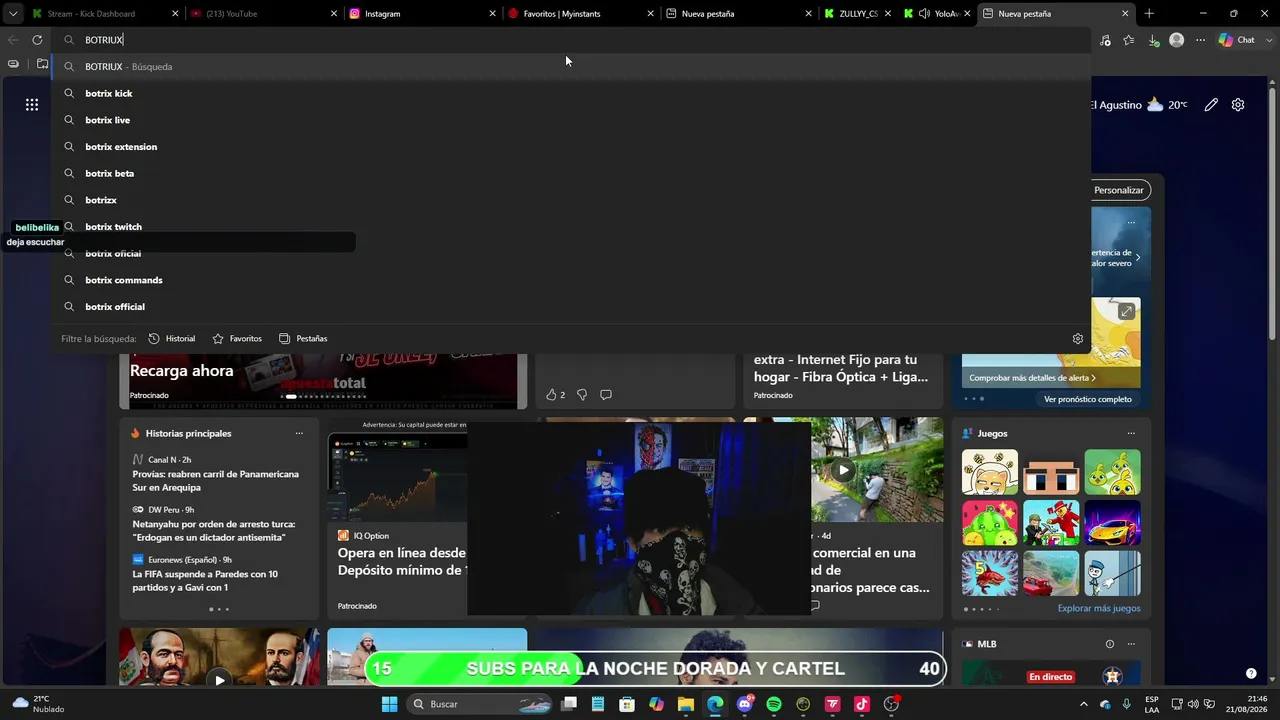Image resolution: width=1280 pixels, height=720 pixels.
Task: Open the tab actions dropdown arrow
Action: pos(13,14)
